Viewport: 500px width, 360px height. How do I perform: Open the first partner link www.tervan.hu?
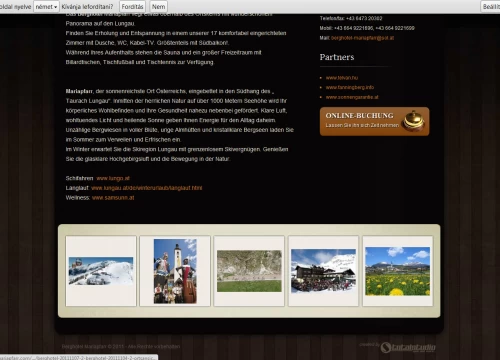click(x=342, y=78)
